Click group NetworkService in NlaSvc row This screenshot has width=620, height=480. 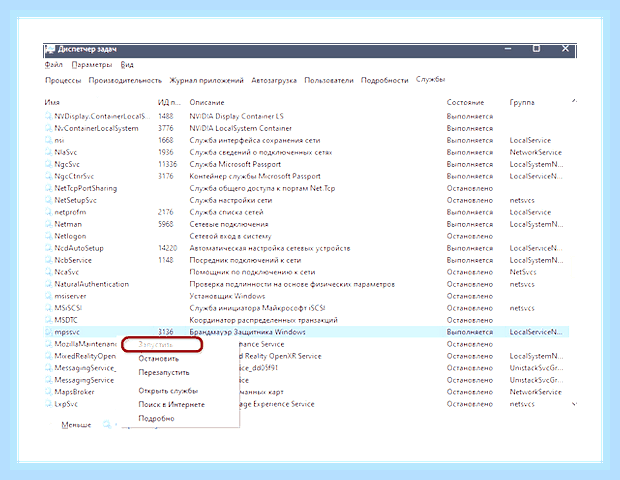(535, 152)
